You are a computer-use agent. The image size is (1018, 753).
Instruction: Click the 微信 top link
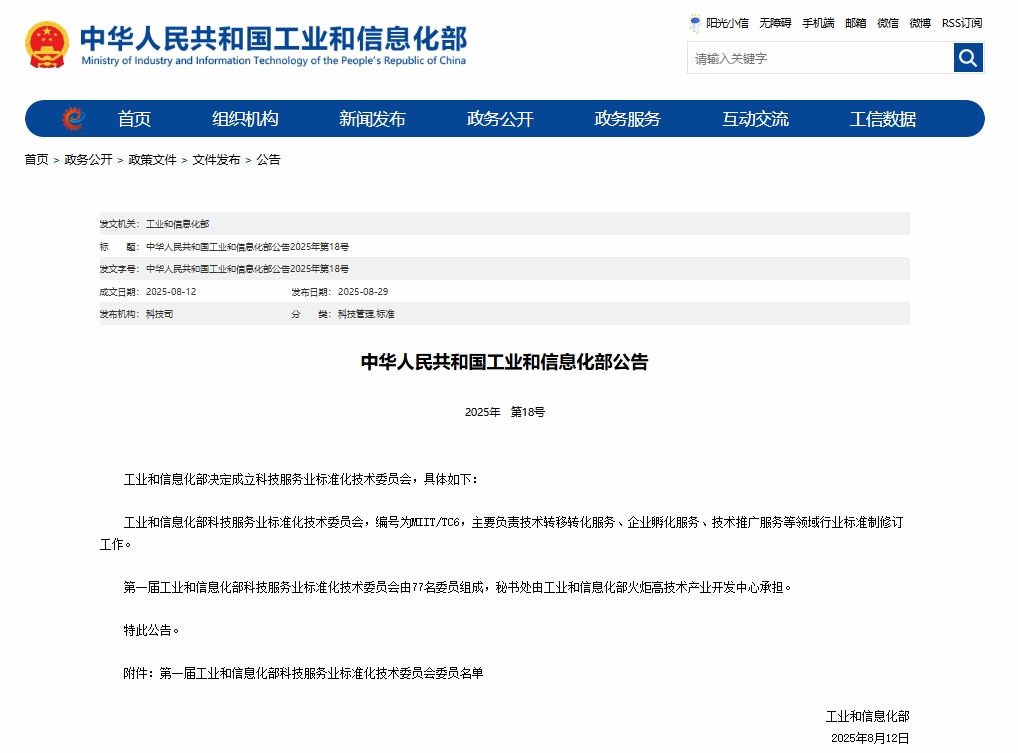coord(888,23)
